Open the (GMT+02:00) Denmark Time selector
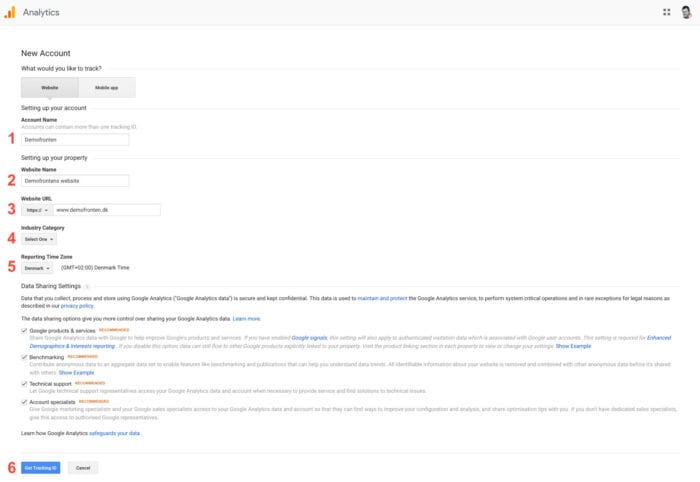Viewport: 700px width, 482px height. coord(95,268)
